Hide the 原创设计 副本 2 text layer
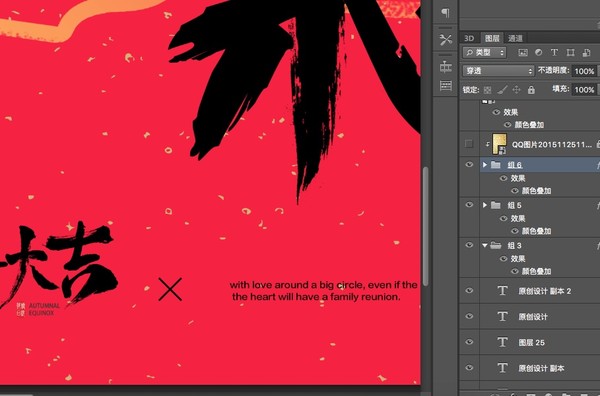Image resolution: width=600 pixels, height=396 pixels. click(469, 290)
